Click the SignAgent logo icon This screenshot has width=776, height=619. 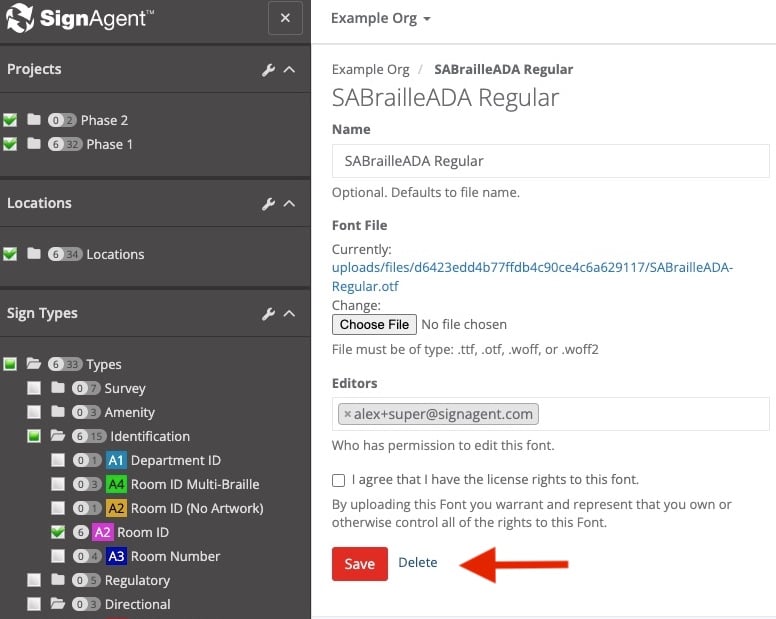pos(20,18)
